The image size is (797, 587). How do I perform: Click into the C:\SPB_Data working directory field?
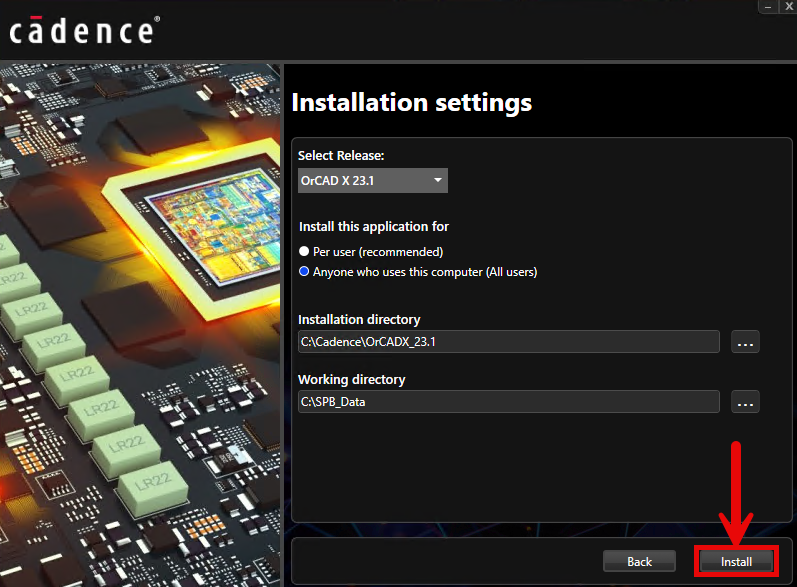(x=508, y=402)
